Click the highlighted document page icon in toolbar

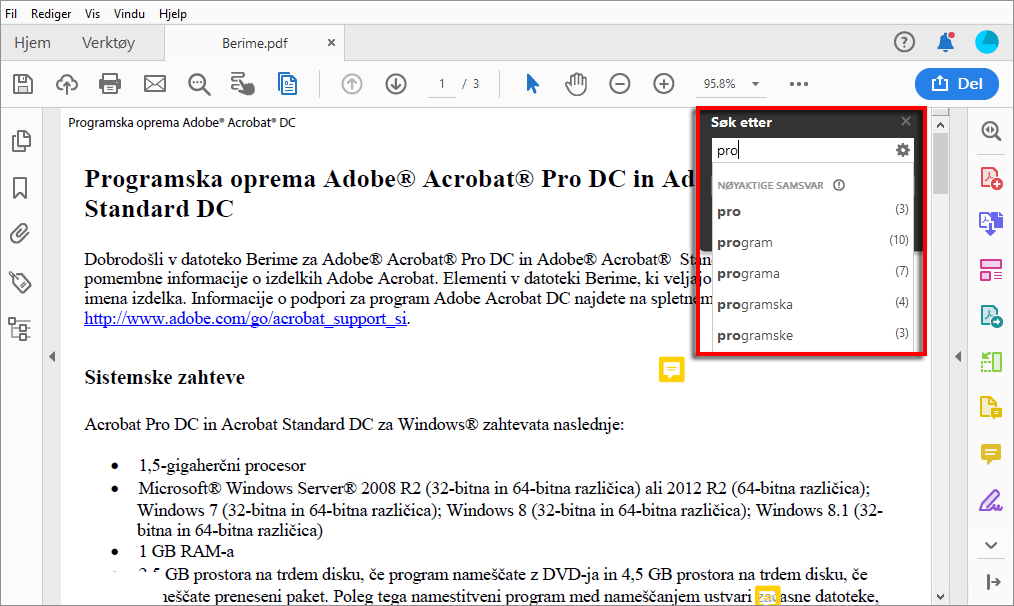[x=287, y=84]
